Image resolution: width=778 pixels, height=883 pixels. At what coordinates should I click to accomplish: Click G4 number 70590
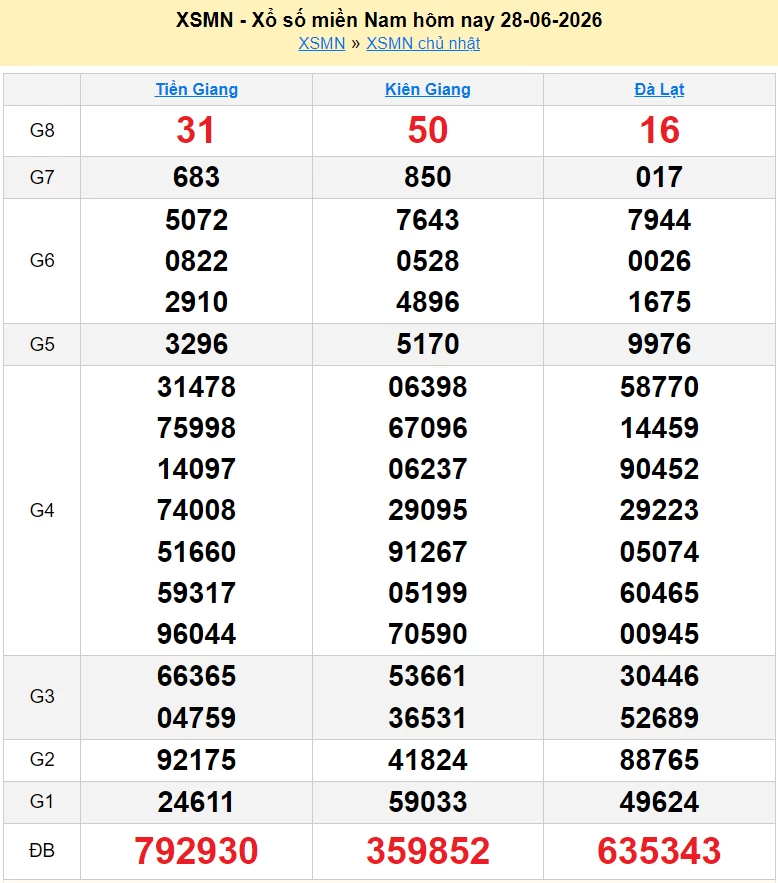[428, 634]
